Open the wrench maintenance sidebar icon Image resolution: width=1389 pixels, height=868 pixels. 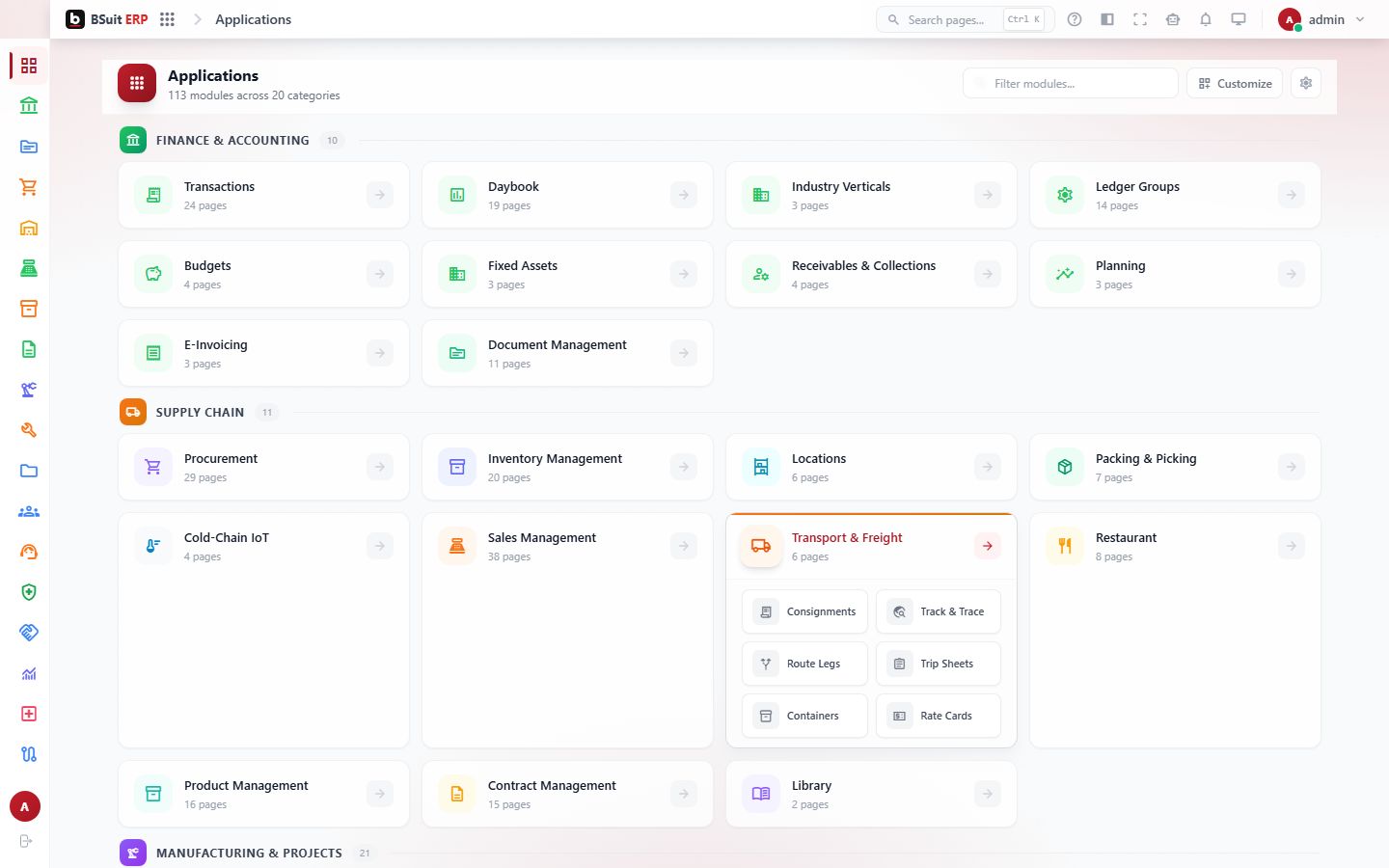point(29,430)
